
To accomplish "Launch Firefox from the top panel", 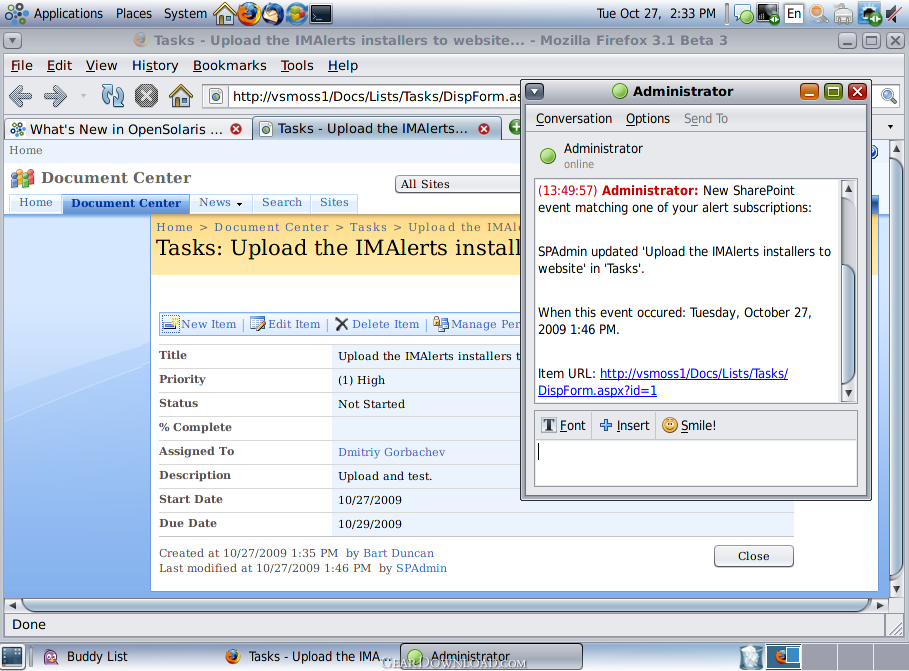I will pyautogui.click(x=249, y=13).
